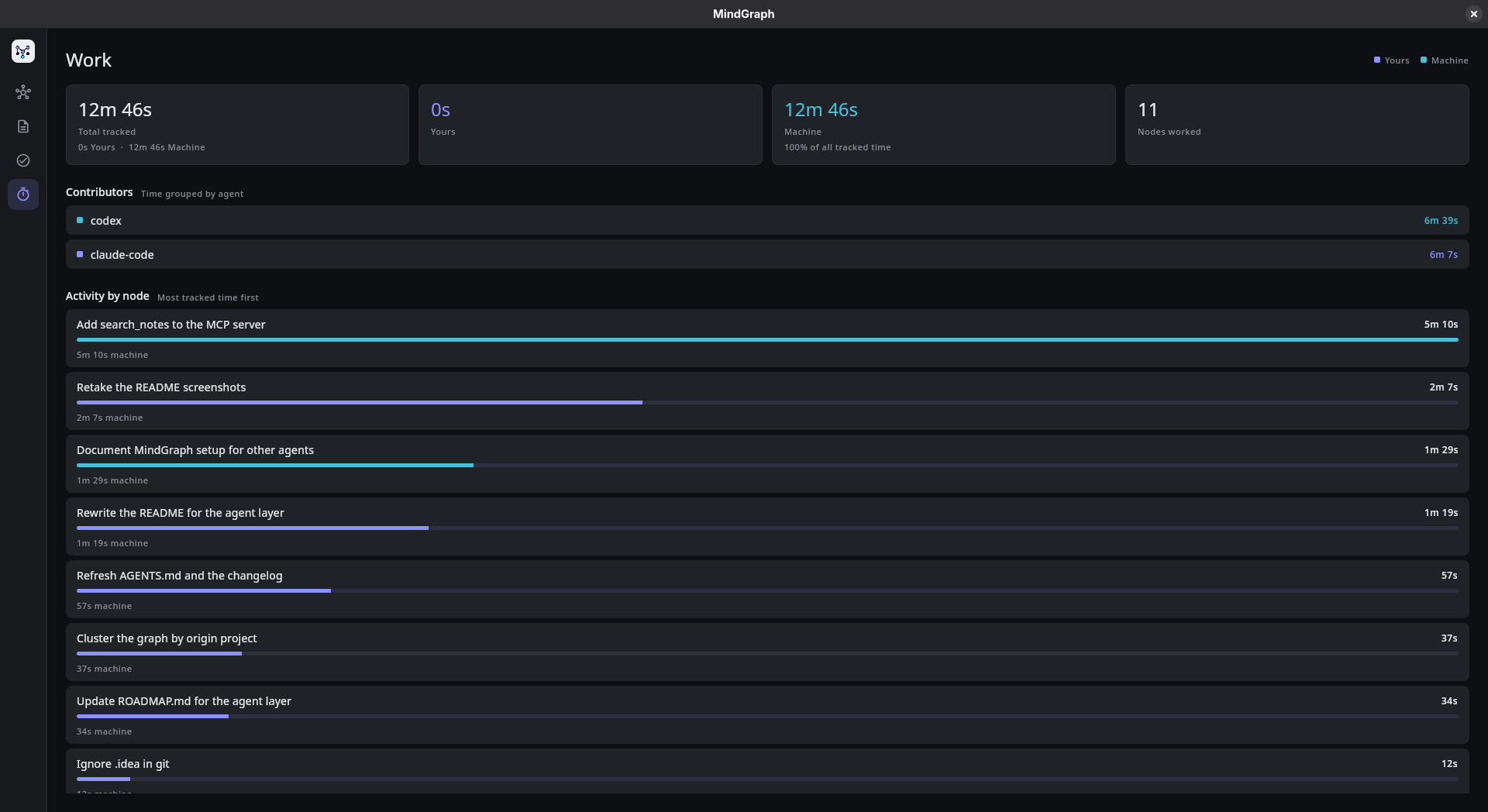Click the claude-code contributor color marker

coord(80,254)
